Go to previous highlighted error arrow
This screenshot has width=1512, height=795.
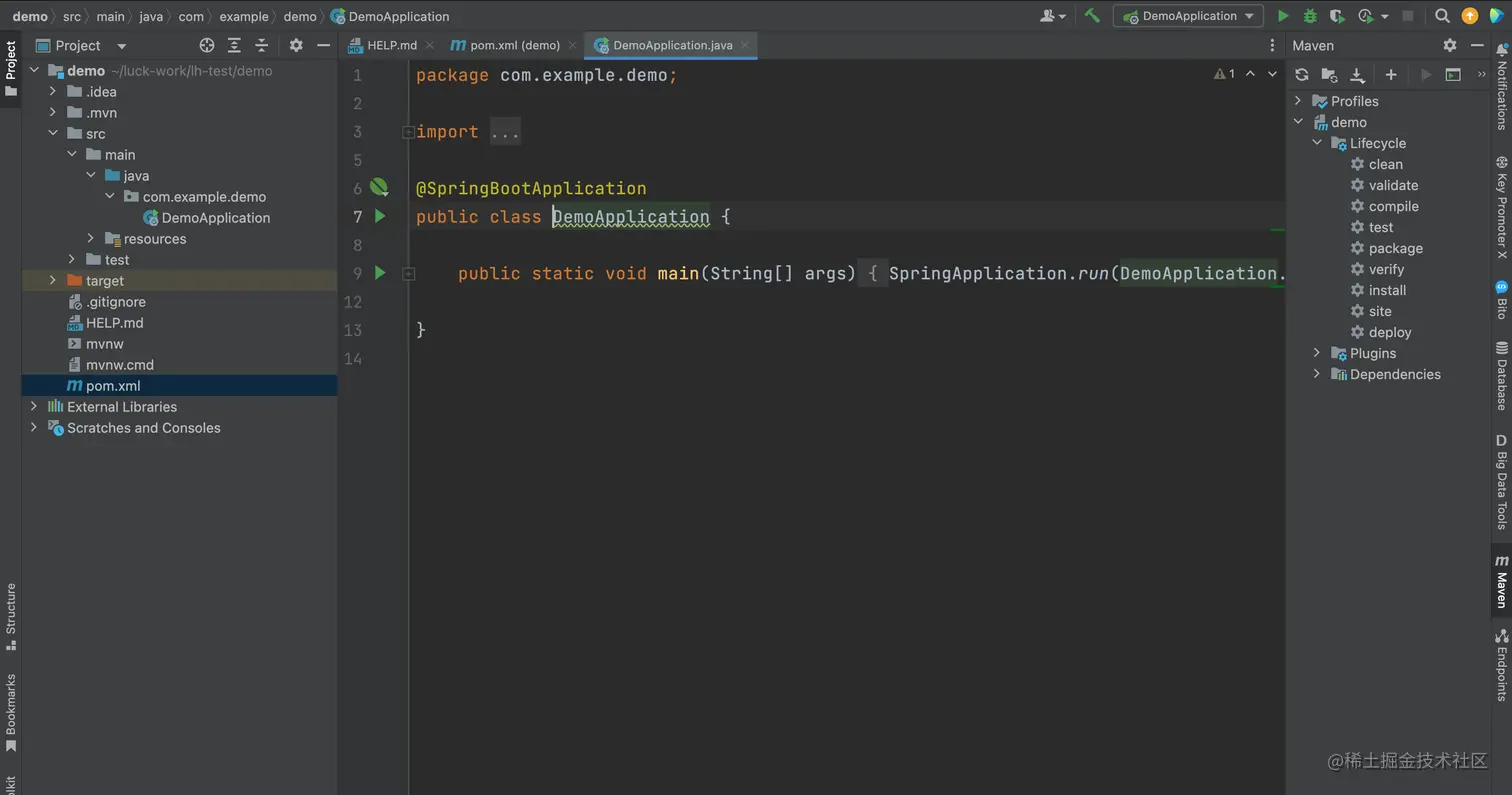click(1250, 74)
